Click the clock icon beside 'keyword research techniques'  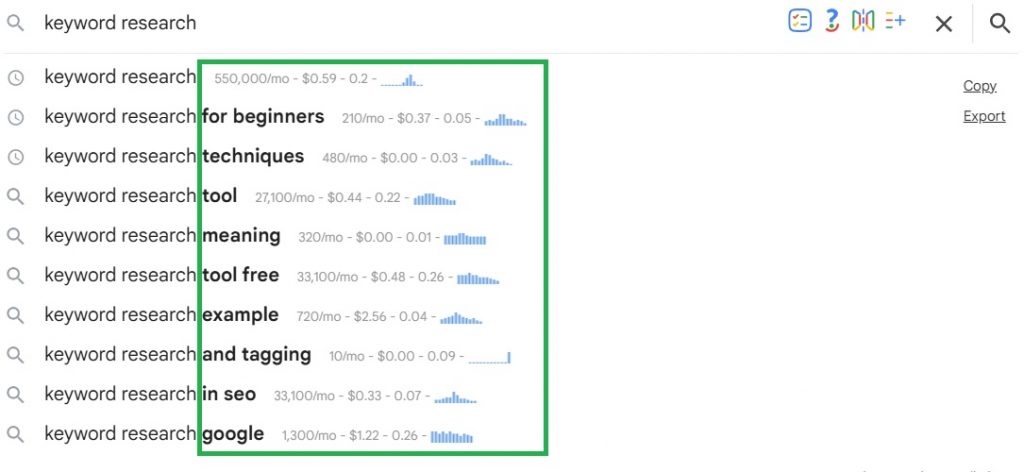coord(16,157)
